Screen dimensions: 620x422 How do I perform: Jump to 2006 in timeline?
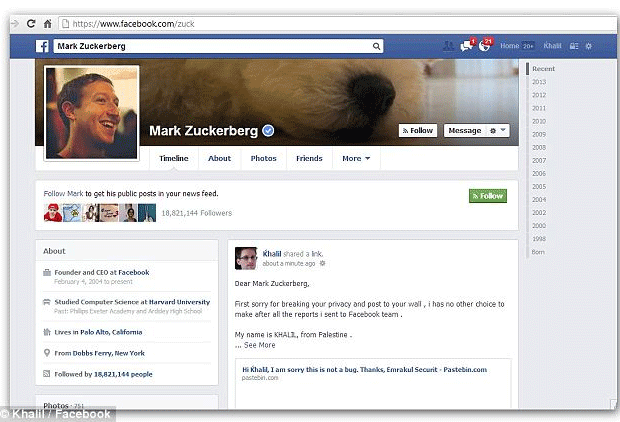[x=539, y=173]
